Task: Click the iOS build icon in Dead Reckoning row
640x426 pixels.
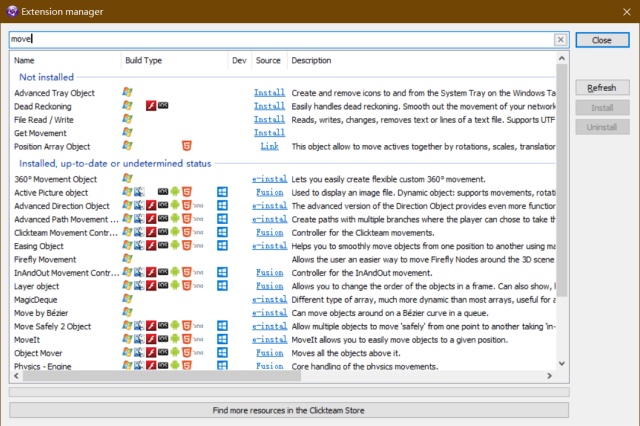Action: tap(163, 106)
